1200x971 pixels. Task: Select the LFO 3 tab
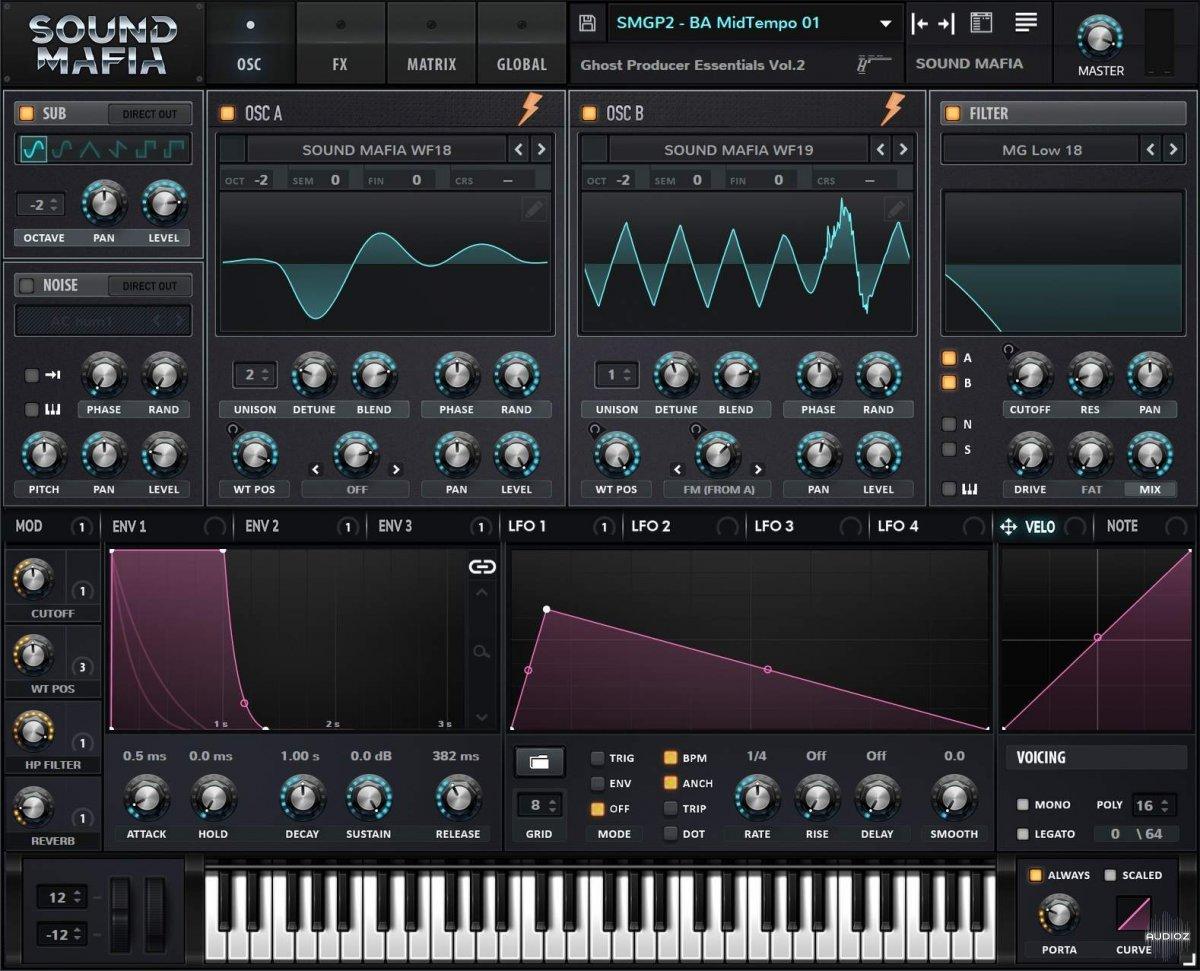click(774, 526)
